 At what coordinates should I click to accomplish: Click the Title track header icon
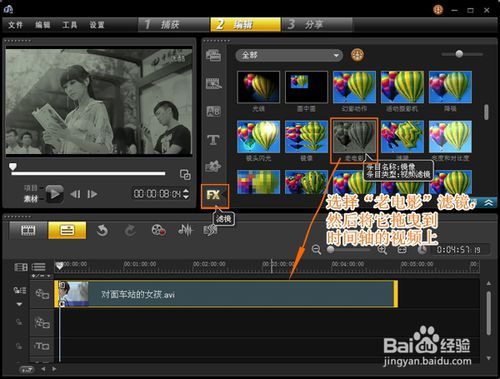[x=42, y=346]
